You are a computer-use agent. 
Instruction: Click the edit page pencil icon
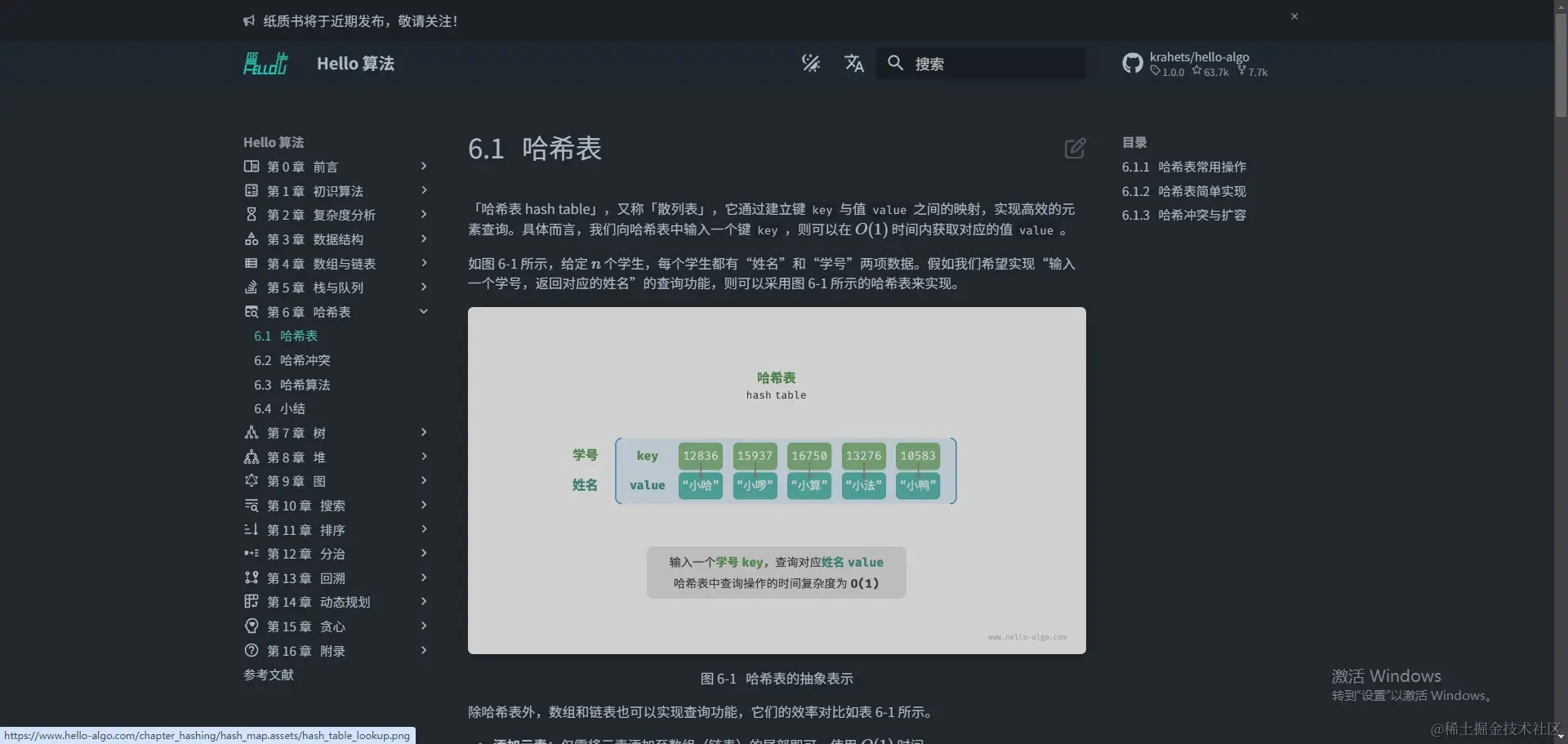(1075, 148)
